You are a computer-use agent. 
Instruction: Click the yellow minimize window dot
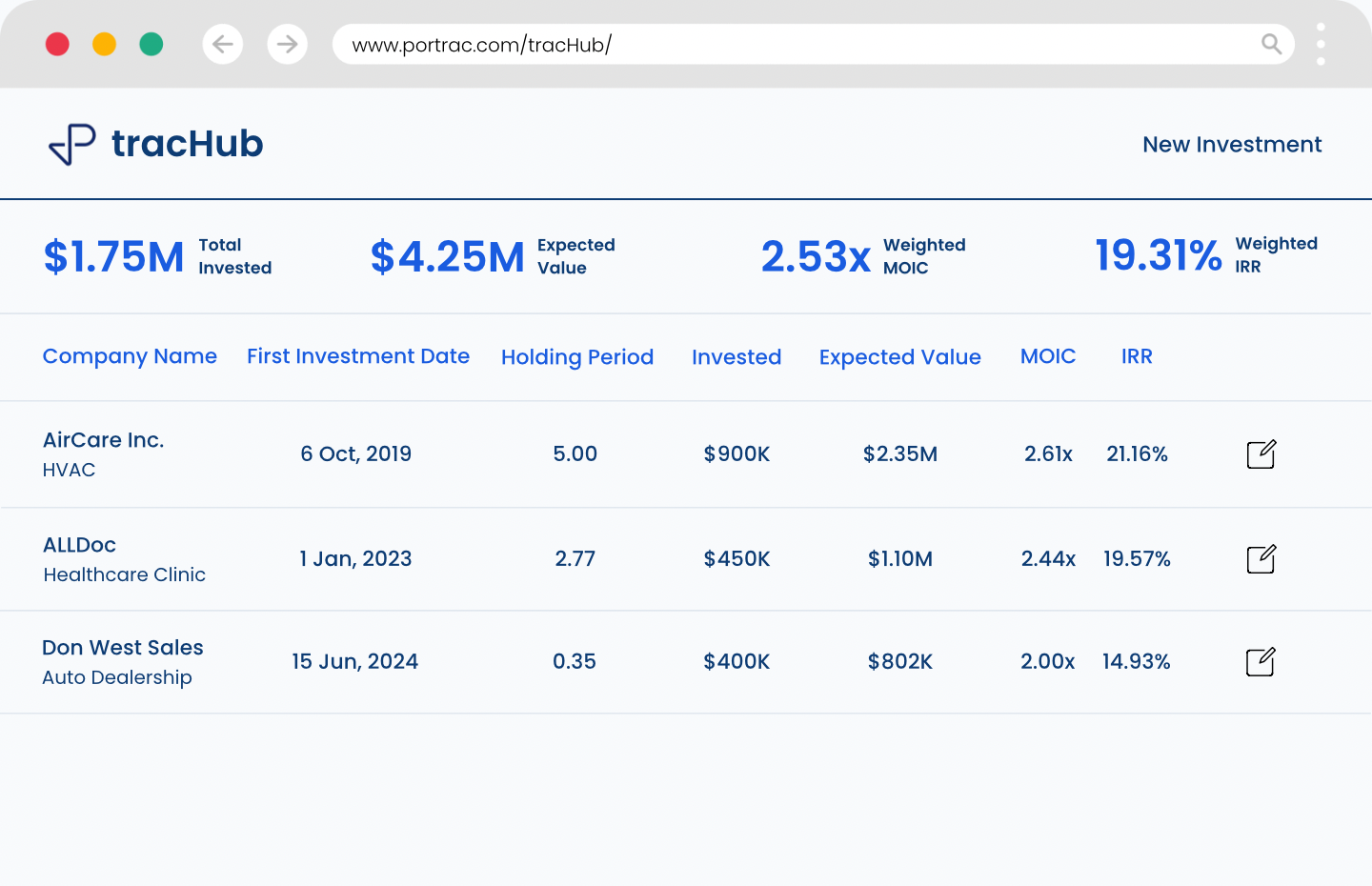coord(104,45)
